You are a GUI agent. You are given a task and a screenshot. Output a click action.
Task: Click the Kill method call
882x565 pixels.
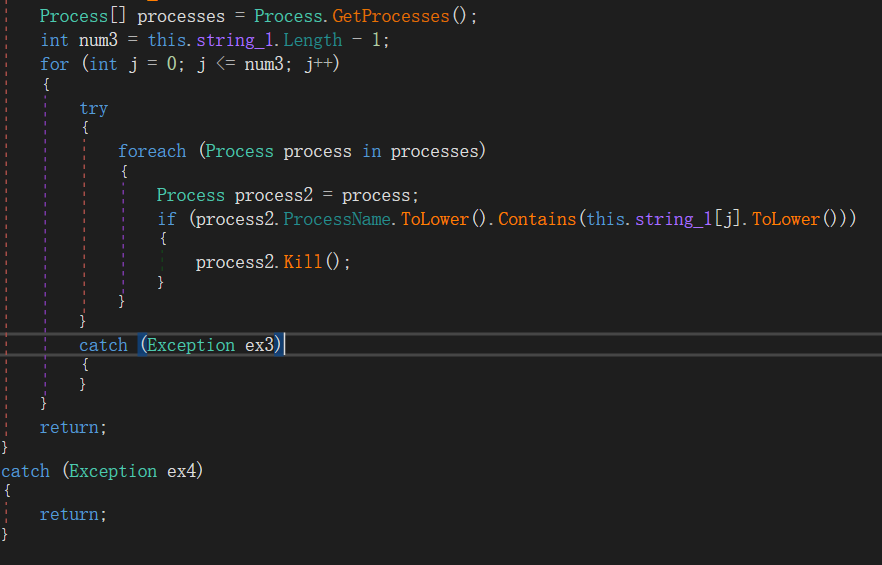[x=302, y=262]
